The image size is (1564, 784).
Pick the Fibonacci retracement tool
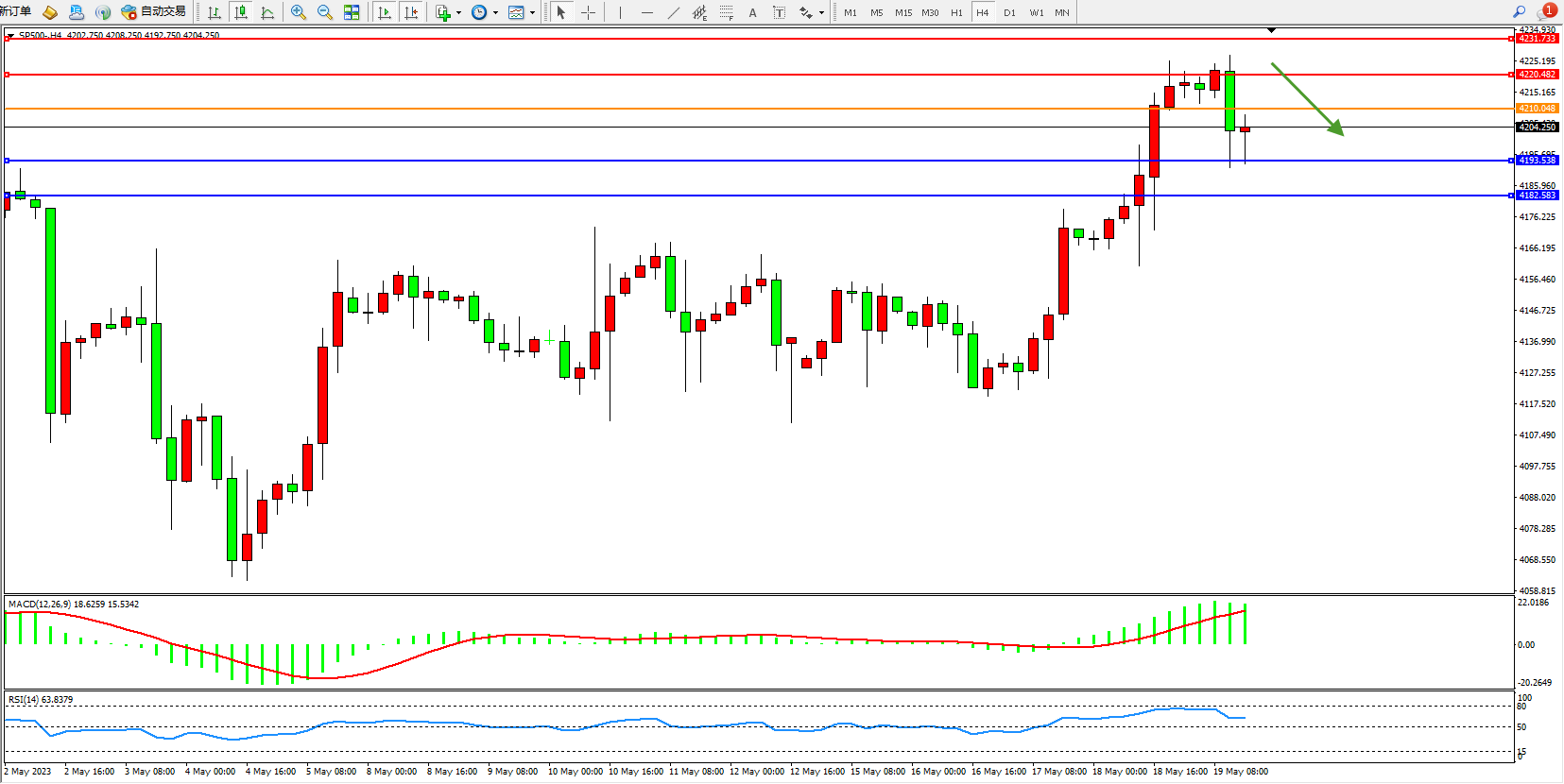(x=726, y=12)
